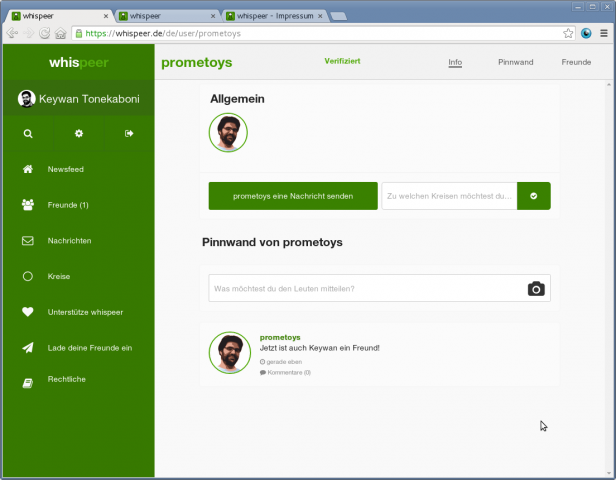Click the circles input field
Image resolution: width=616 pixels, height=480 pixels.
click(x=449, y=196)
